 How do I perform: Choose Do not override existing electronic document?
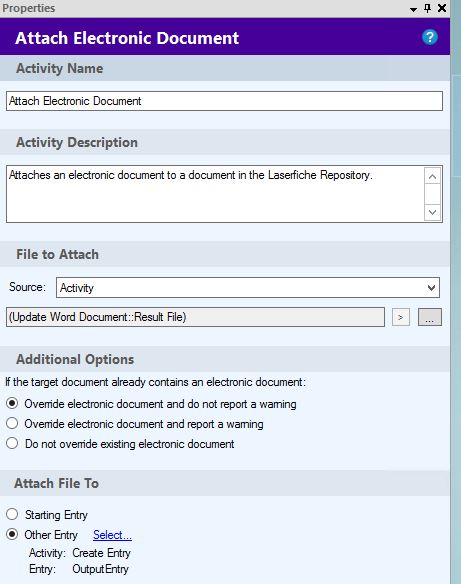tap(12, 443)
